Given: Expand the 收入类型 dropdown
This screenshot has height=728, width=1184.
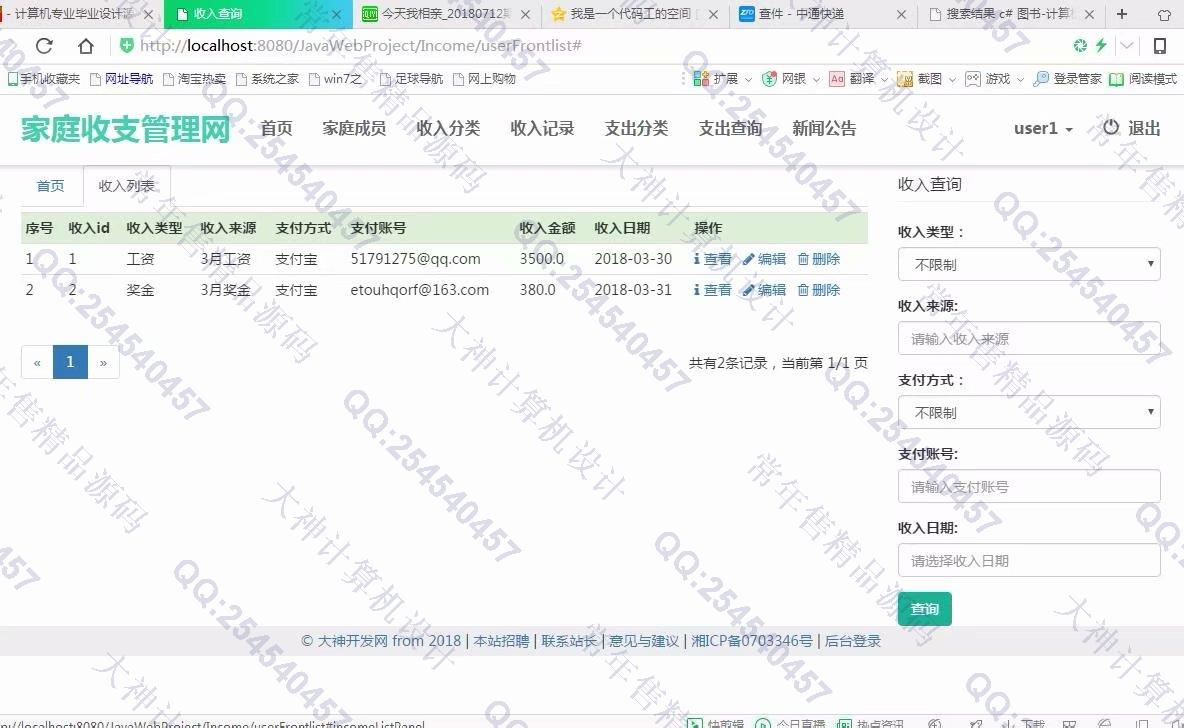Looking at the screenshot, I should point(1029,264).
